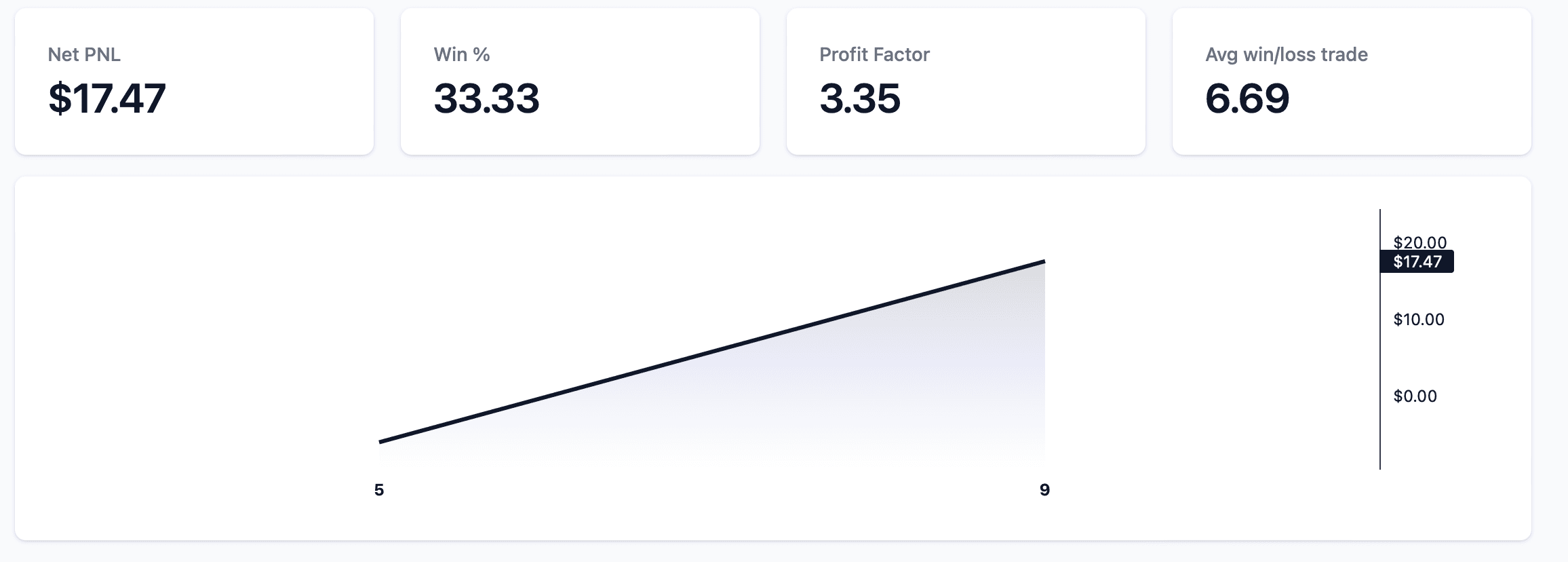Select the $17.47 Net PNL value

(107, 98)
